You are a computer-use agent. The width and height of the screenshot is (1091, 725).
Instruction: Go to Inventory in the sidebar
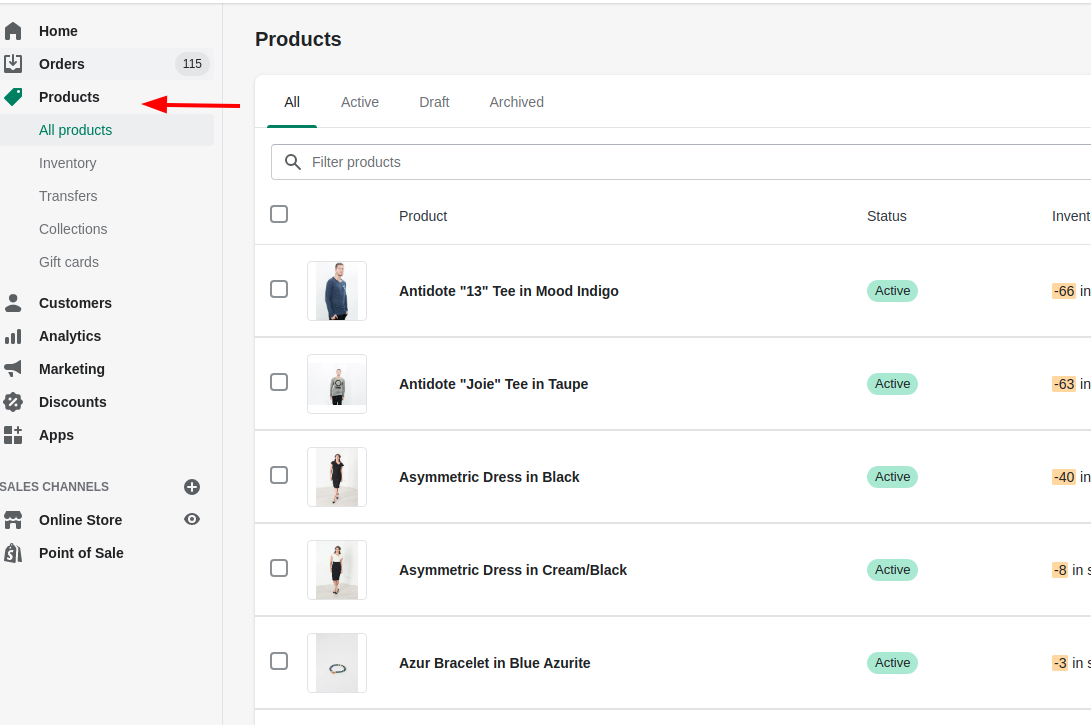point(68,163)
